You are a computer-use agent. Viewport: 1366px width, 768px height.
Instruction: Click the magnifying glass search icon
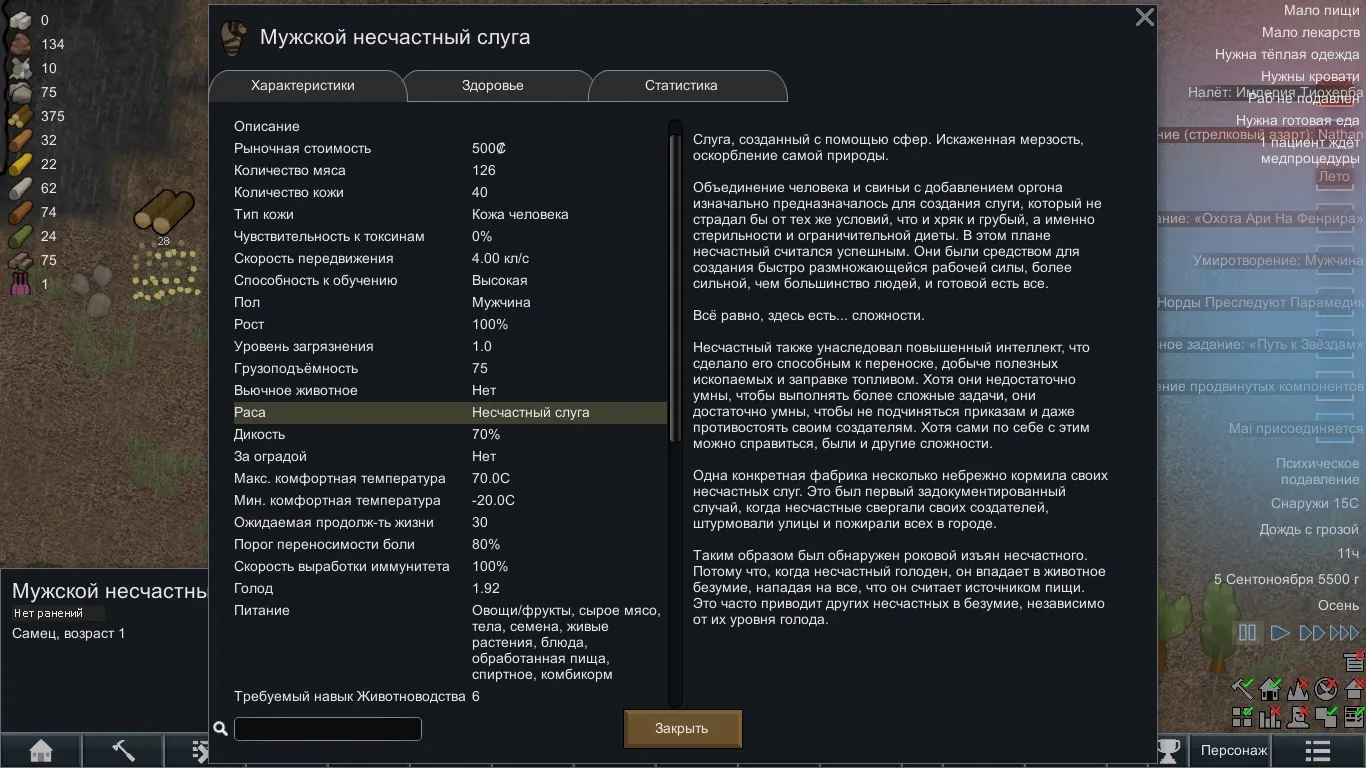220,729
